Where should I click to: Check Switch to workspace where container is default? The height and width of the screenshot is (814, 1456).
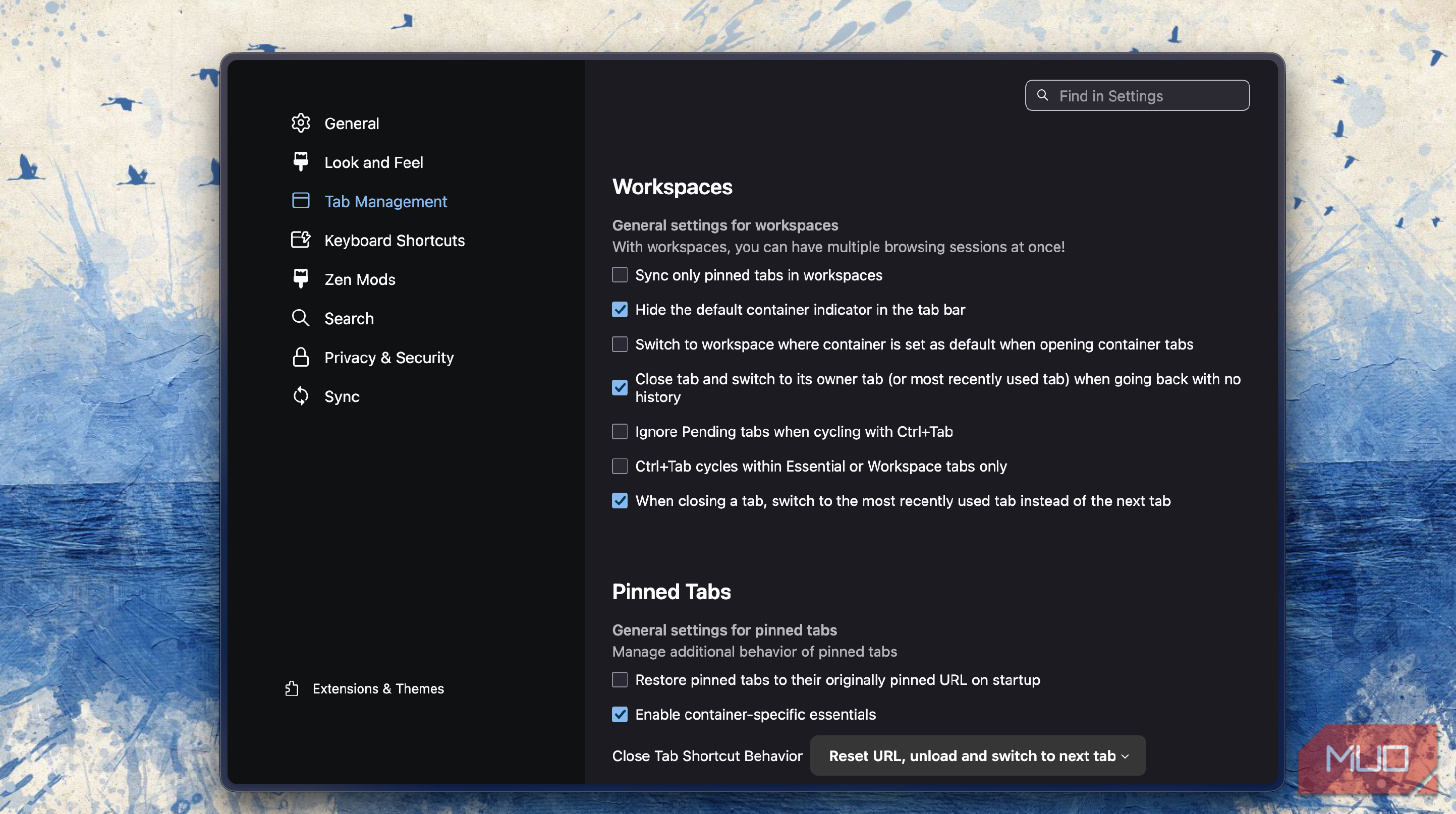tap(620, 344)
